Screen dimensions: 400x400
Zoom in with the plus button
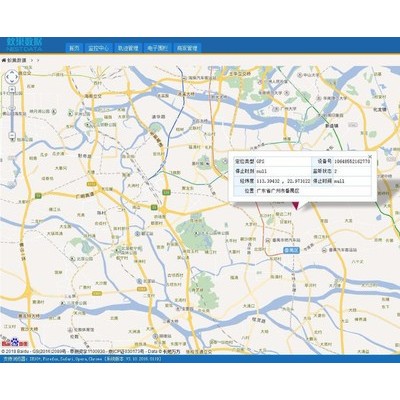click(12, 90)
